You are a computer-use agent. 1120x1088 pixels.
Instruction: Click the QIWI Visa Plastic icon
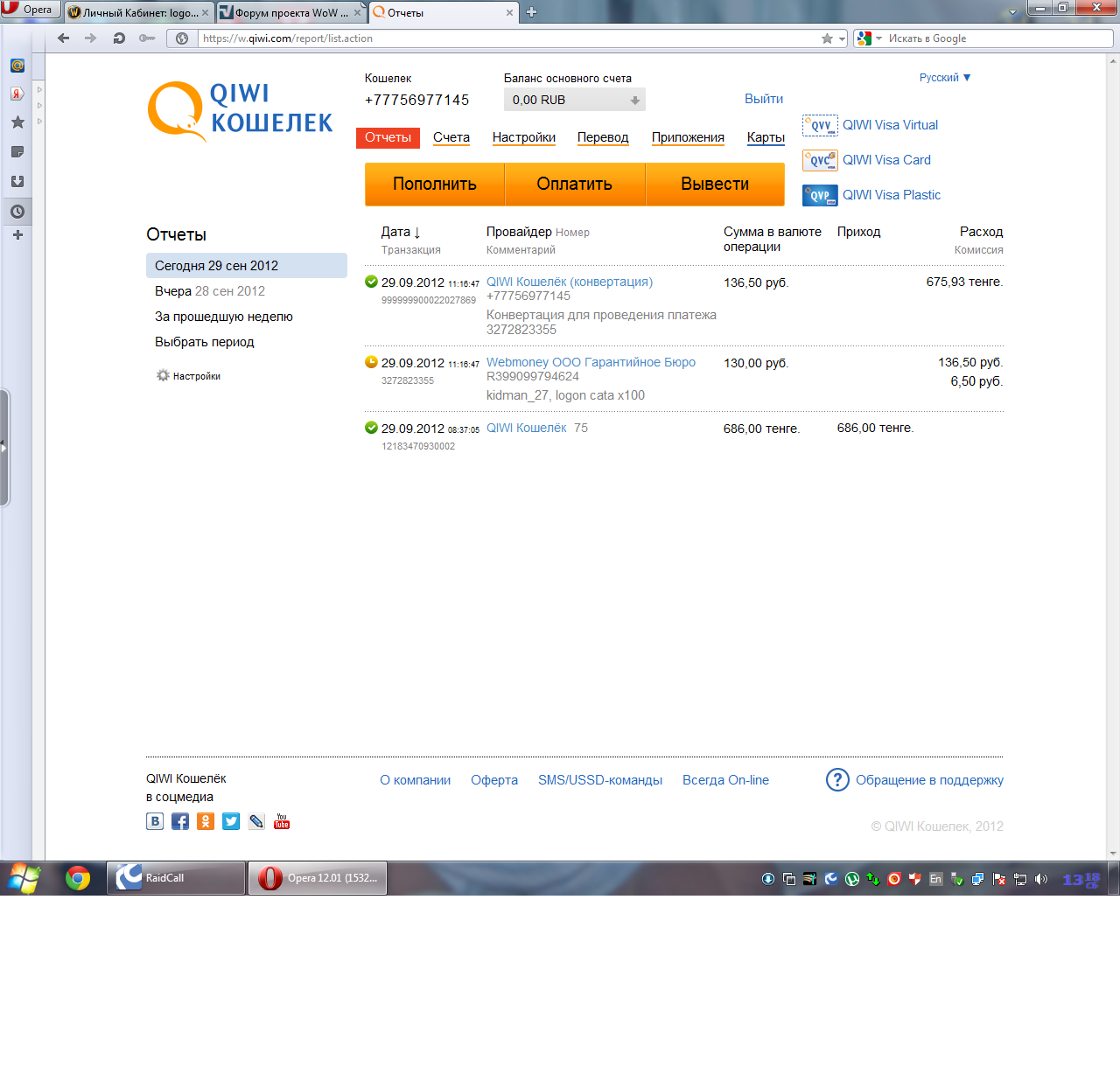tap(820, 195)
